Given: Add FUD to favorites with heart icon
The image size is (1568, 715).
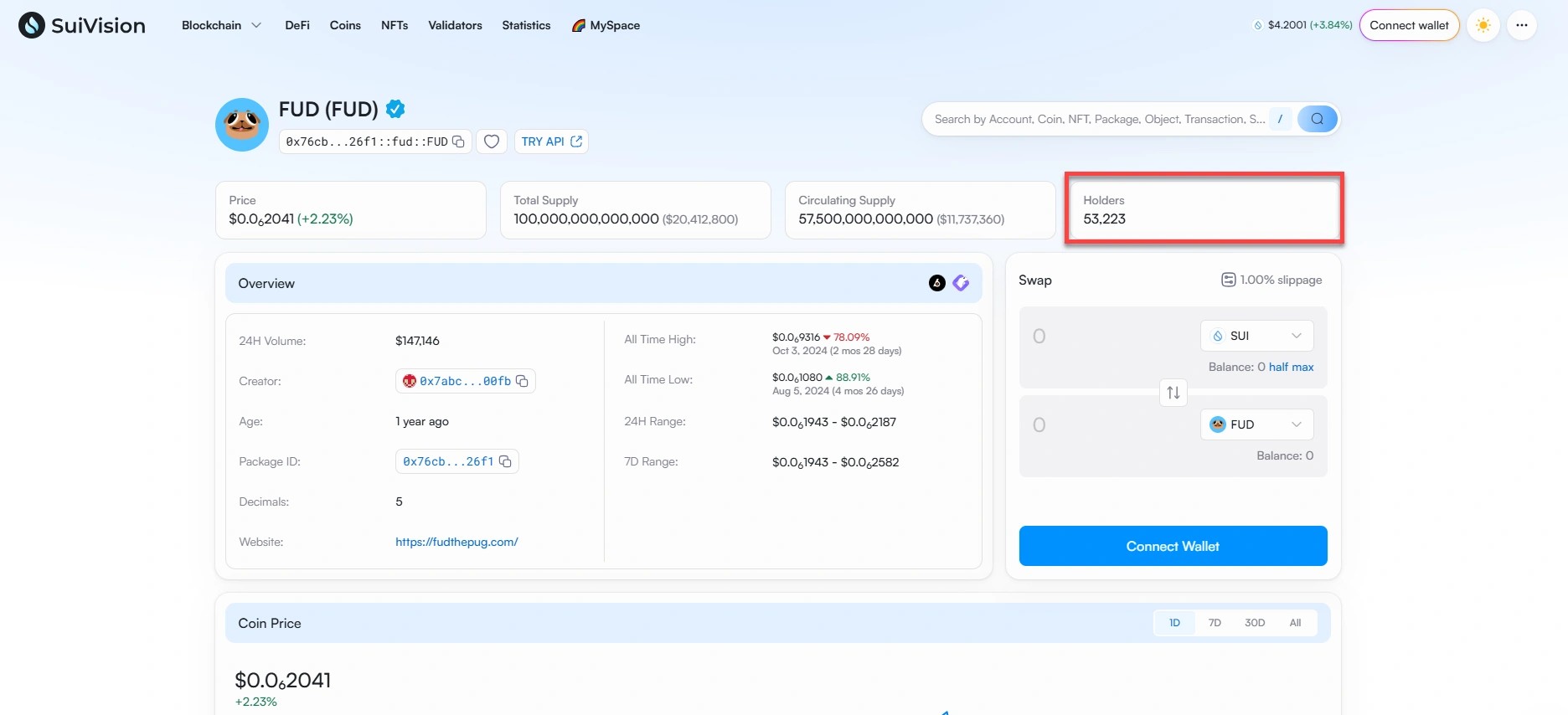Looking at the screenshot, I should coord(492,141).
